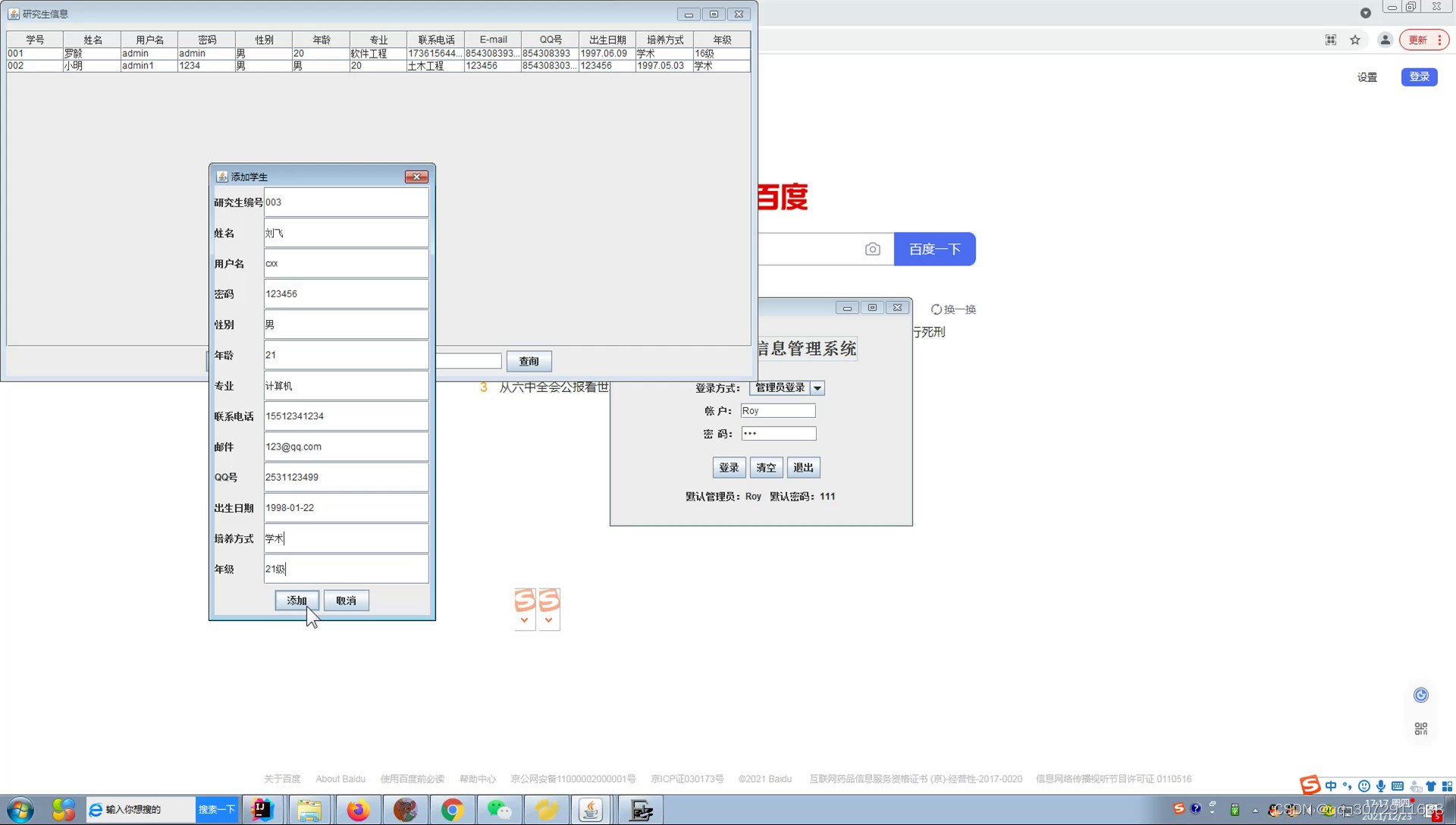Click the 出生日期 field with 1998-01-22
1456x825 pixels.
coord(346,508)
